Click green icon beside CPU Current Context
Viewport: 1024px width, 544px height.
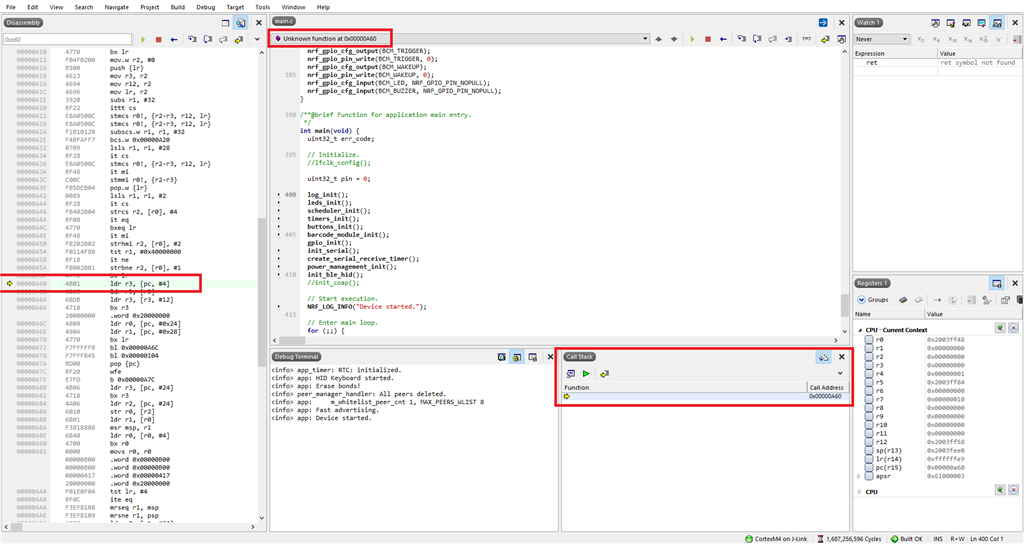pos(1000,328)
